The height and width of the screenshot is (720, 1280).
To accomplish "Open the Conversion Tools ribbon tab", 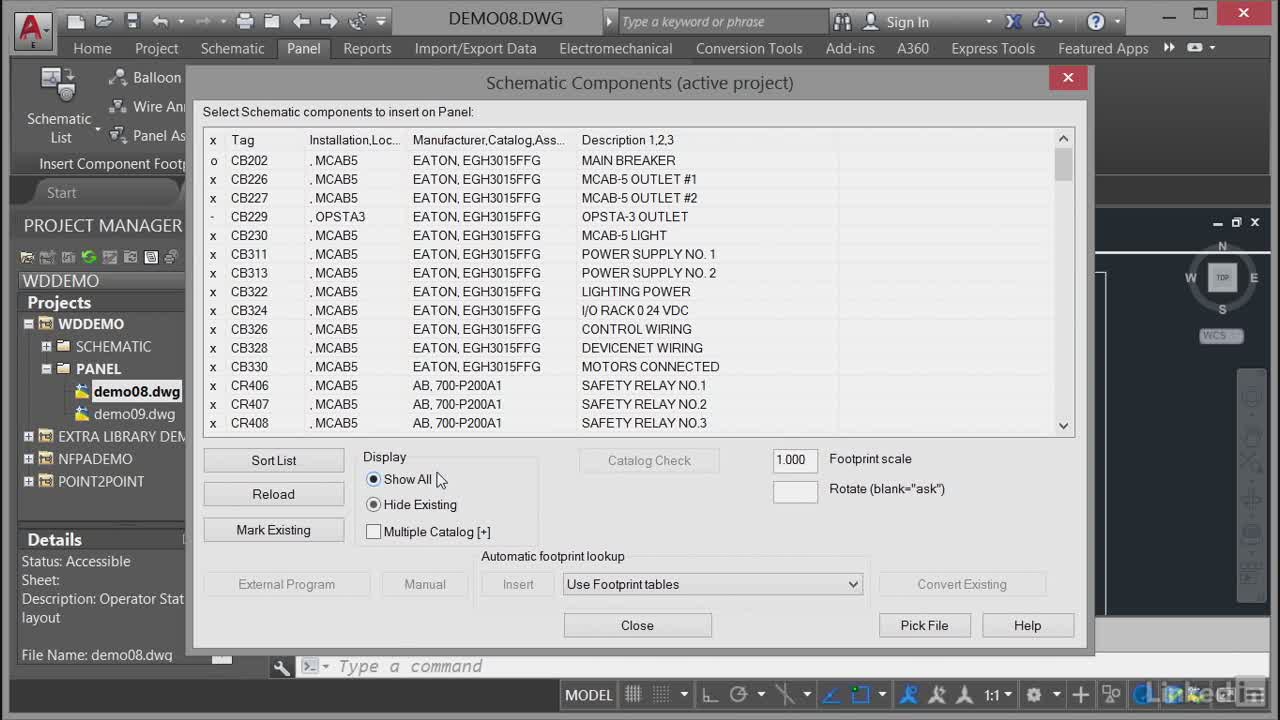I will point(749,48).
